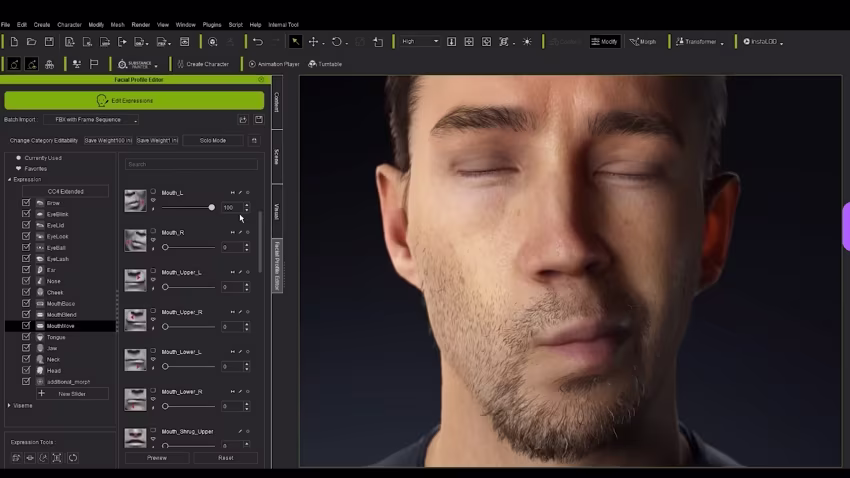
Task: Select the Mouth_Upper_R thumbnail
Action: click(x=136, y=320)
